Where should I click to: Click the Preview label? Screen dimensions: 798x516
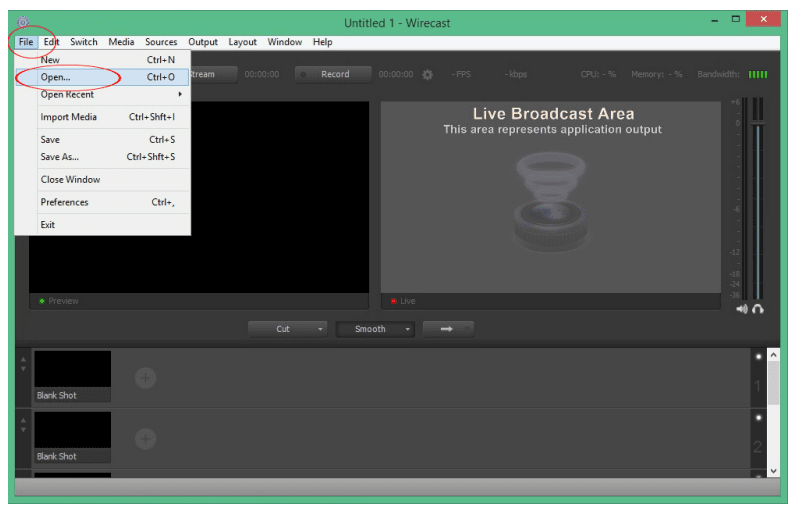[x=63, y=301]
